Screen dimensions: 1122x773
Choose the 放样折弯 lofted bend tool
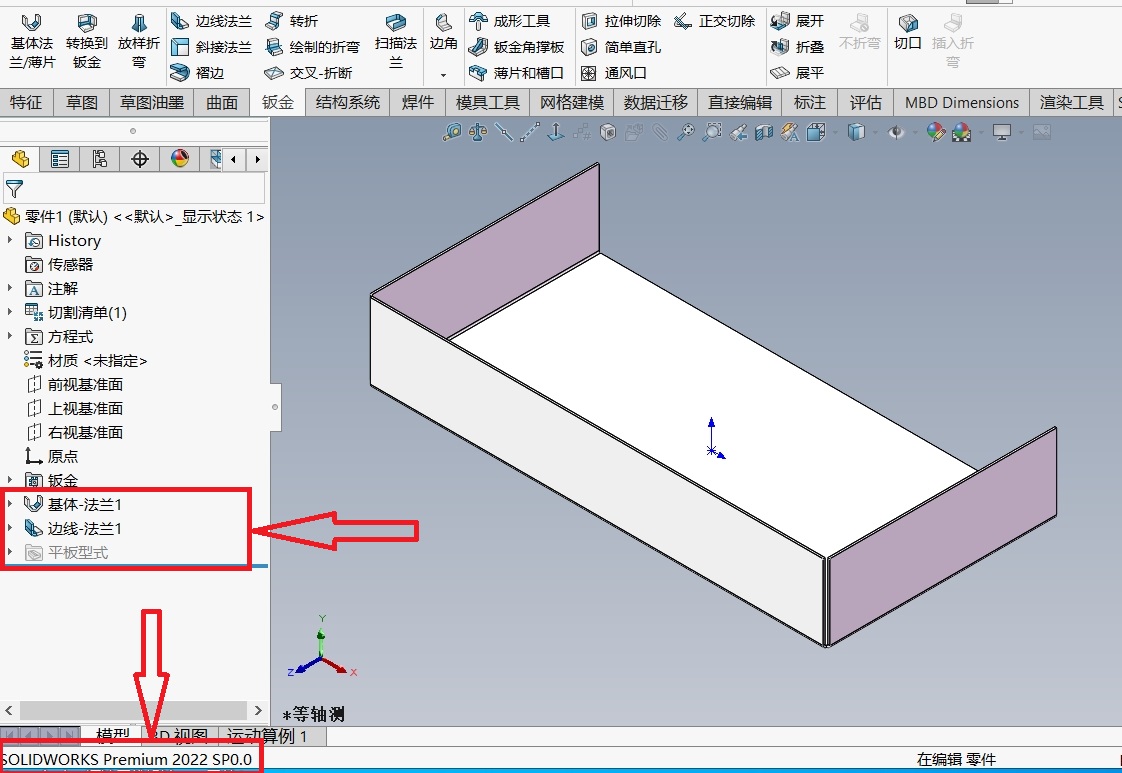[x=139, y=42]
